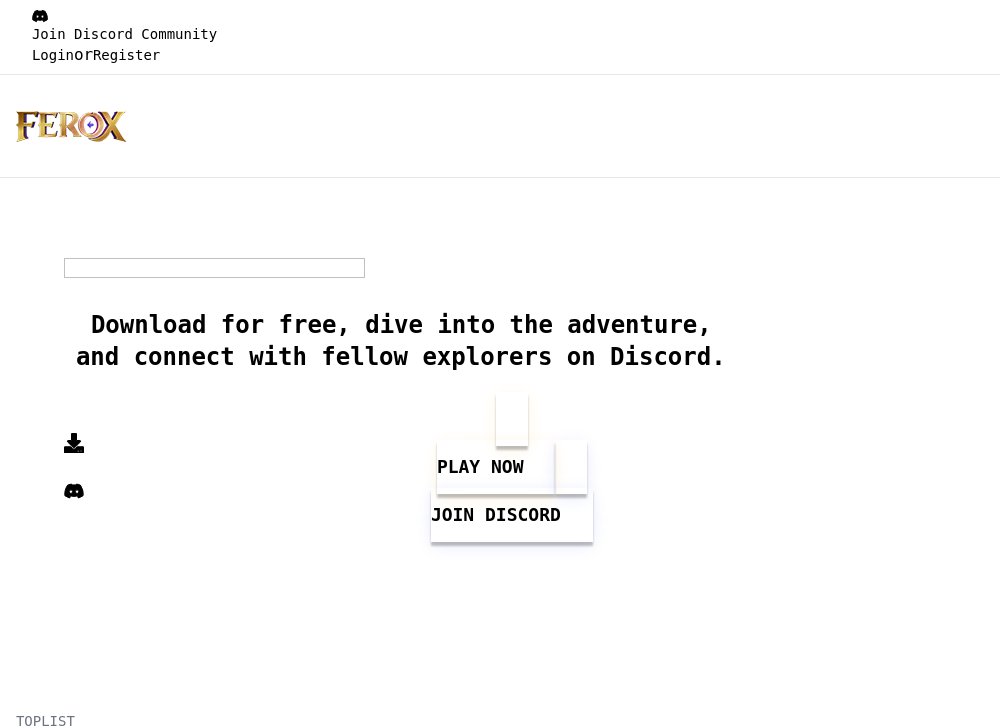The width and height of the screenshot is (1000, 728).
Task: Select the TOPLIST menu item
Action: [x=45, y=720]
